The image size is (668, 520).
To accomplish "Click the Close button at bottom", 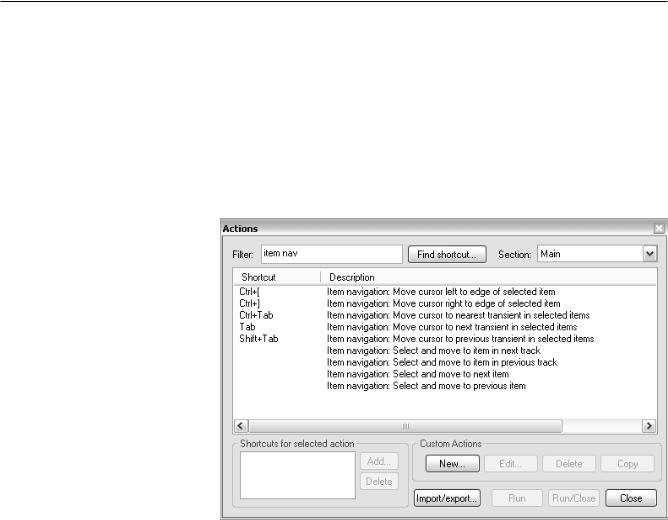I will (x=631, y=498).
